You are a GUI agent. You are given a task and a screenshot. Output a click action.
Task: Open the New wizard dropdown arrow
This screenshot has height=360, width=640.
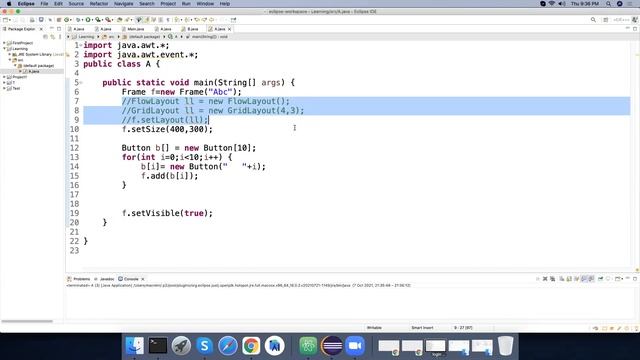pos(10,20)
